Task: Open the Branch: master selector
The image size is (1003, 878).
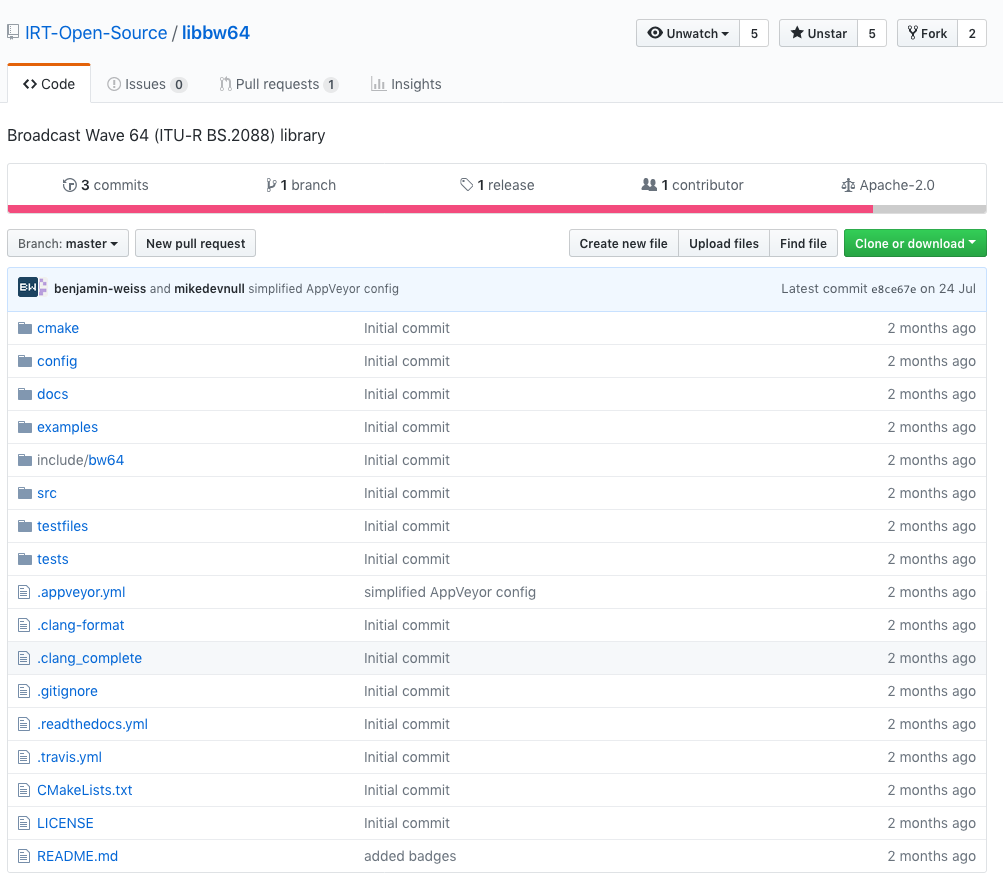Action: point(68,244)
